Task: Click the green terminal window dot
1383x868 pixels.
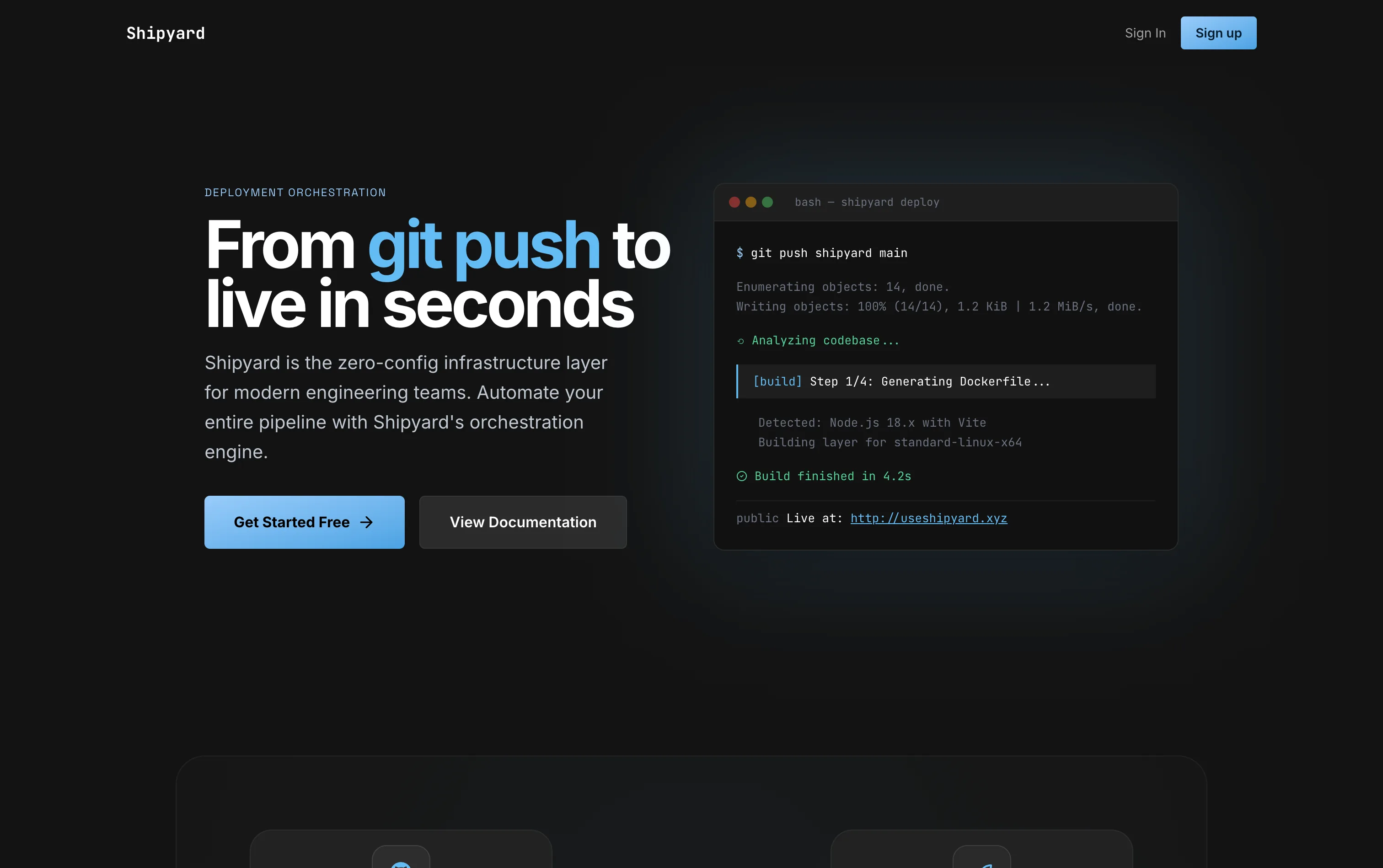Action: click(767, 202)
